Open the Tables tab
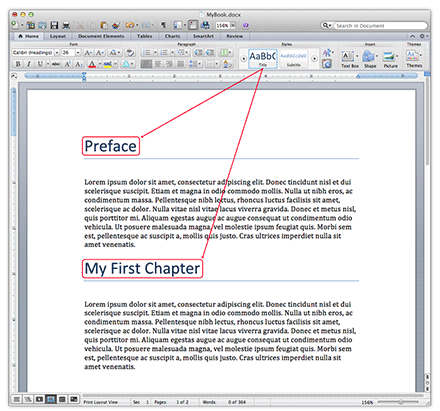Image resolution: width=440 pixels, height=411 pixels. coord(145,36)
